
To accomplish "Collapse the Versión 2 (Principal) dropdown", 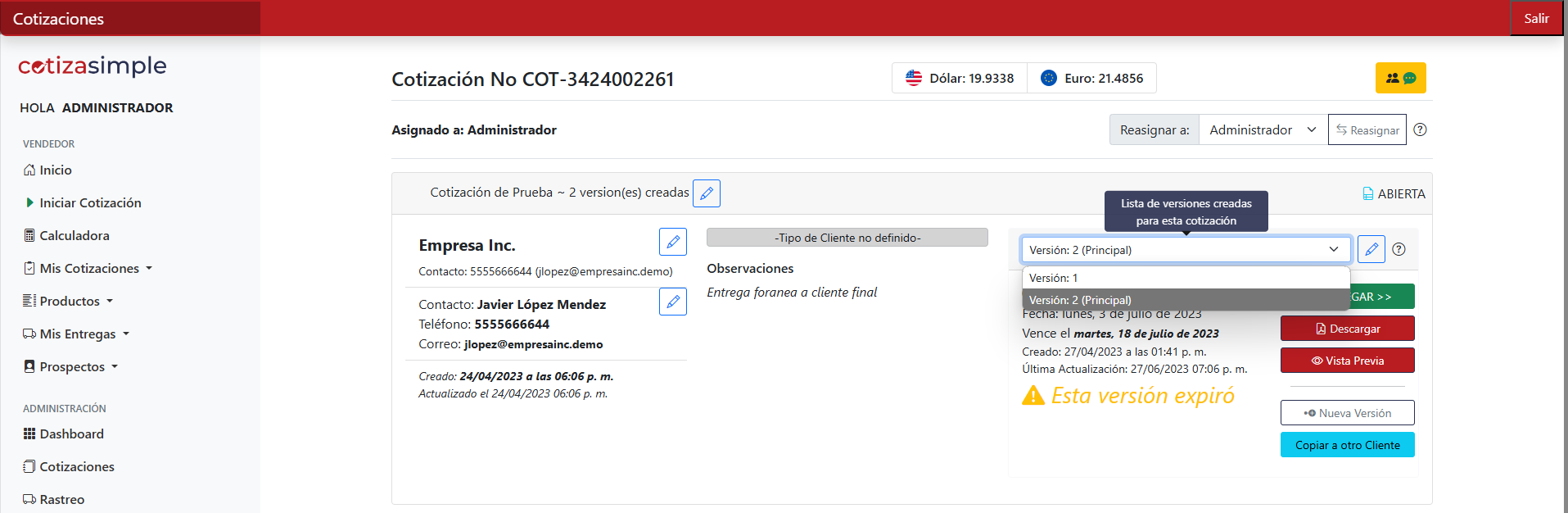I will 1185,249.
